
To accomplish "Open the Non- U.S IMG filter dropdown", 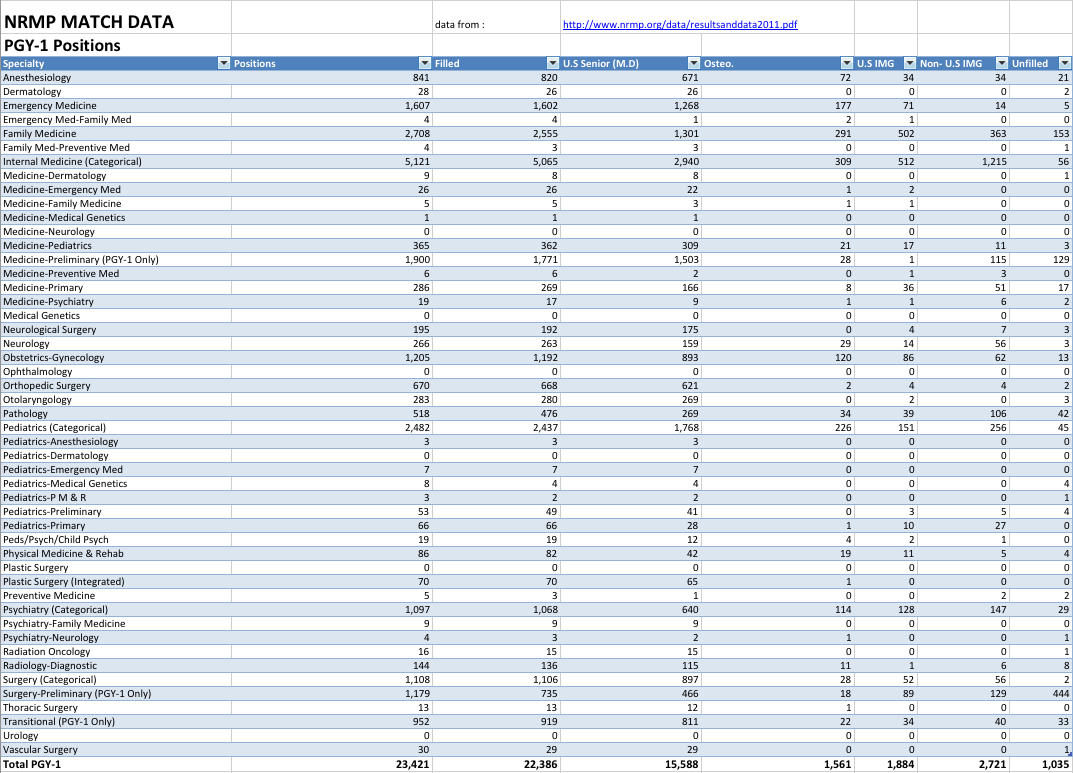I will (1002, 64).
